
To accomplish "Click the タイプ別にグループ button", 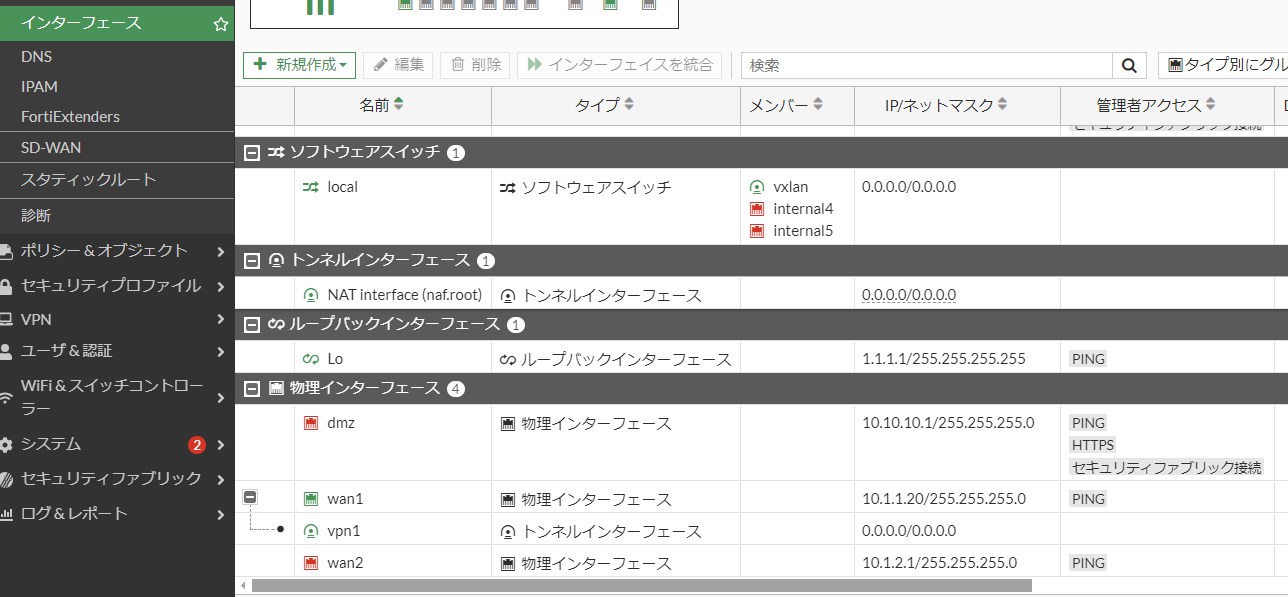I will (x=1223, y=65).
